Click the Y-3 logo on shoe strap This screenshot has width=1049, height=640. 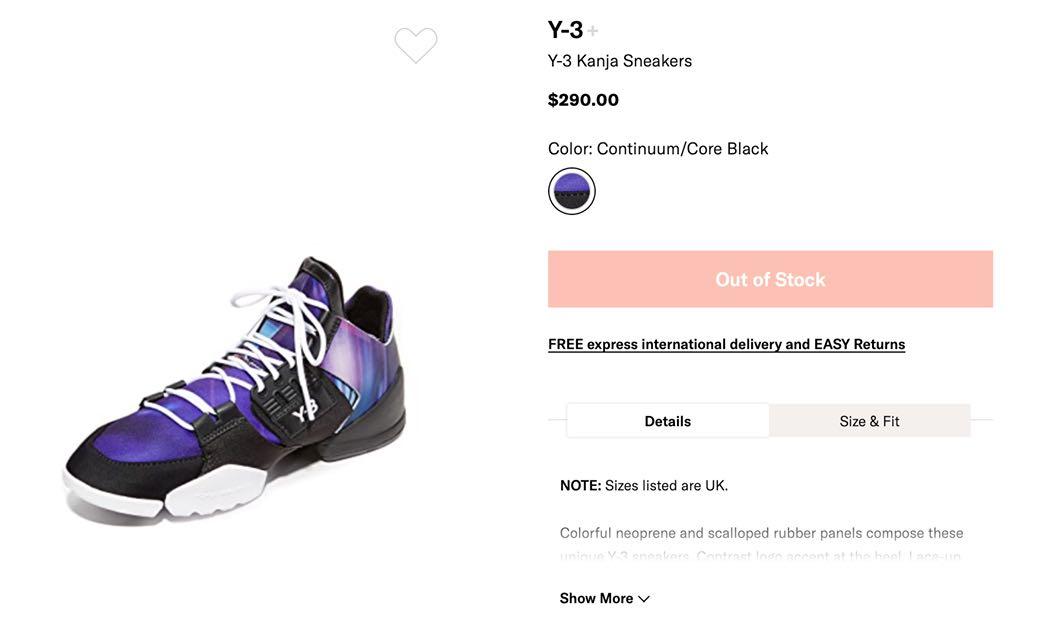tap(306, 411)
